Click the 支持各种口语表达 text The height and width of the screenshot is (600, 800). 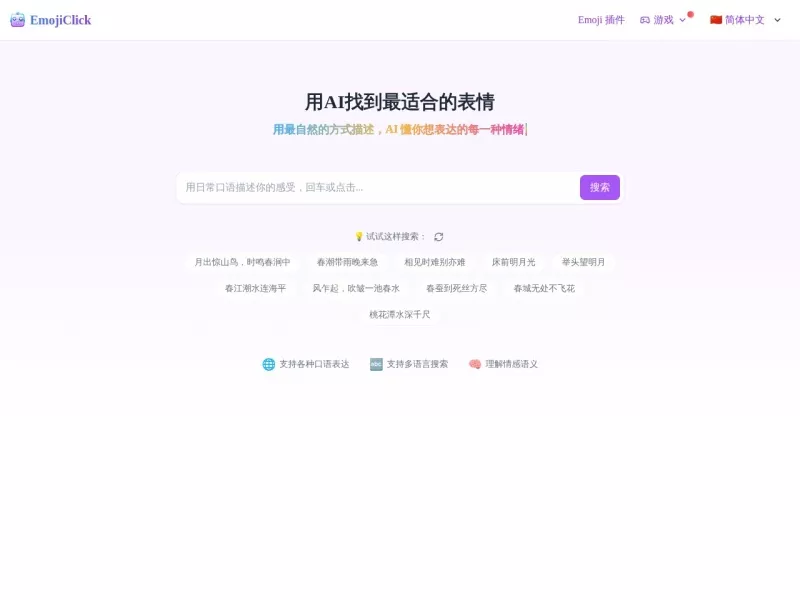314,364
